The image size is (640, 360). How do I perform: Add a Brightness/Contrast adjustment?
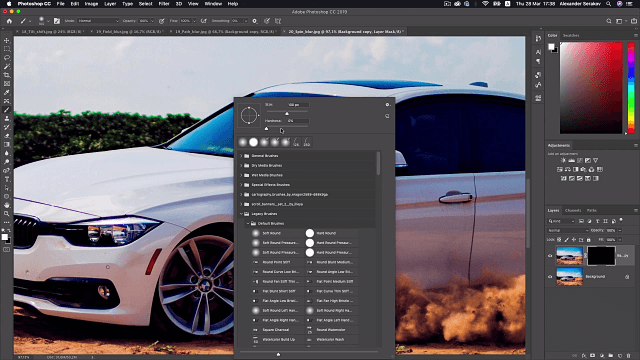[563, 160]
